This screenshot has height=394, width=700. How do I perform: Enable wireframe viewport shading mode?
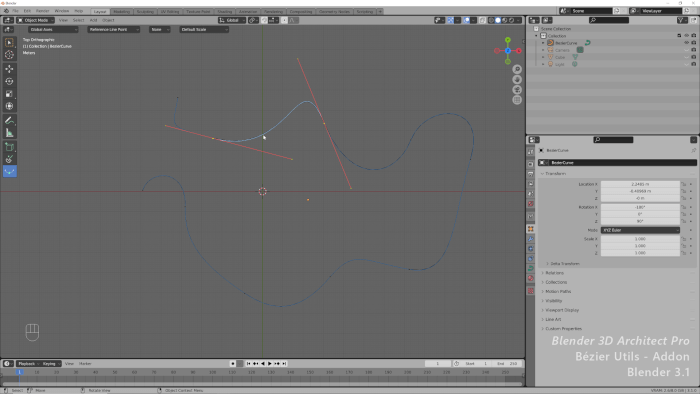pos(491,20)
